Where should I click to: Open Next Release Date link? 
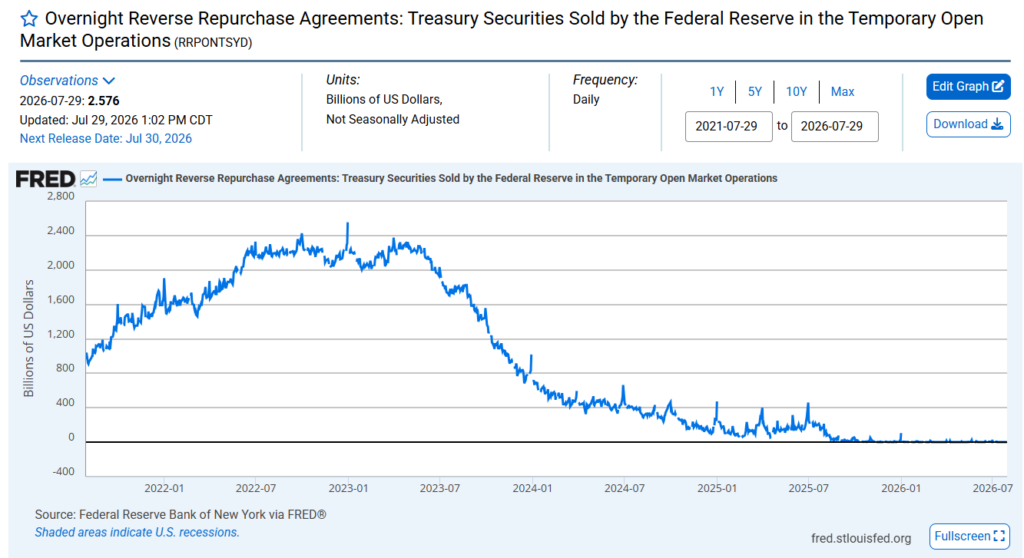click(106, 139)
